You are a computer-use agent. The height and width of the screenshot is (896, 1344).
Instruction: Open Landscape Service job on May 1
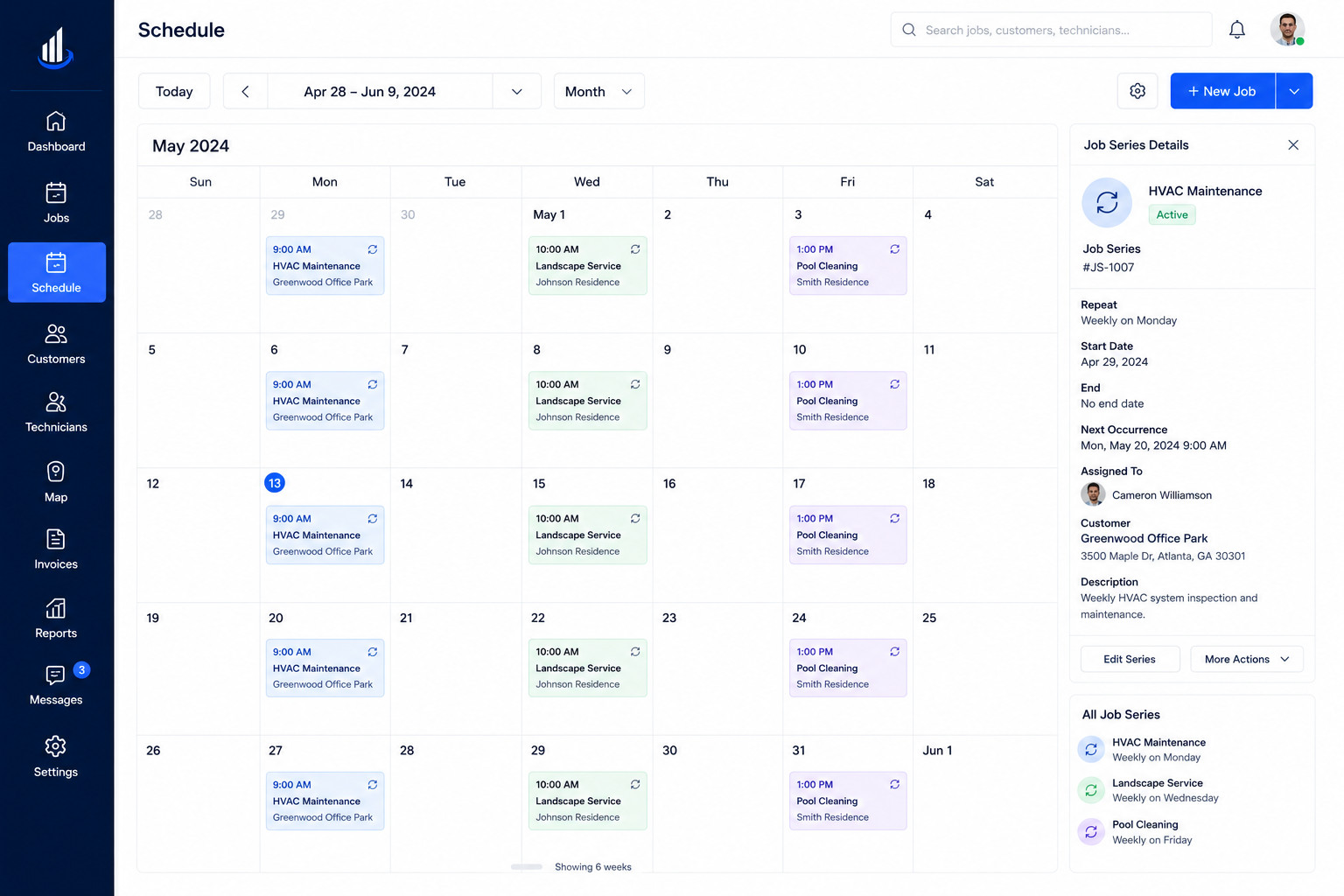(587, 265)
